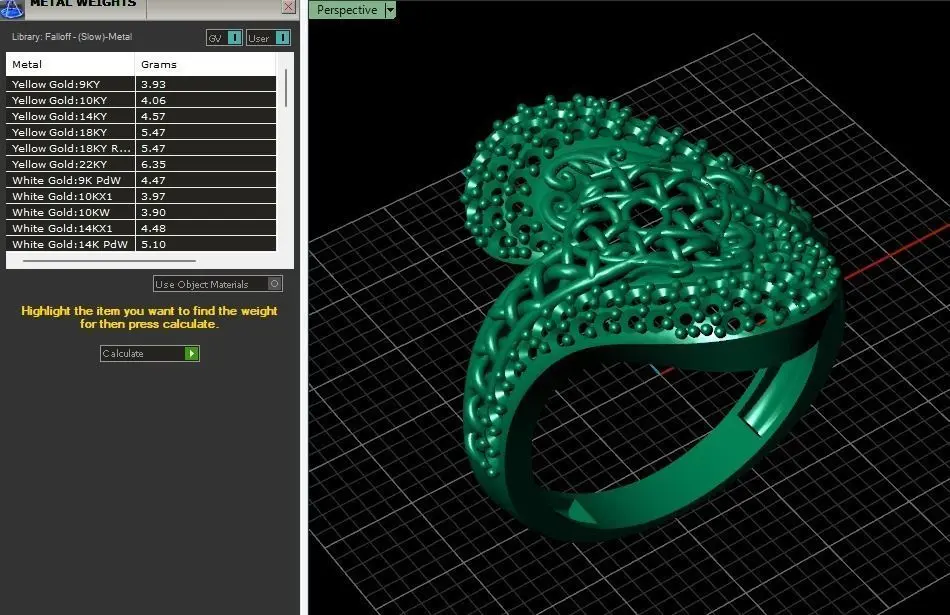The width and height of the screenshot is (950, 615).
Task: Toggle the GV library switch
Action: tap(234, 38)
